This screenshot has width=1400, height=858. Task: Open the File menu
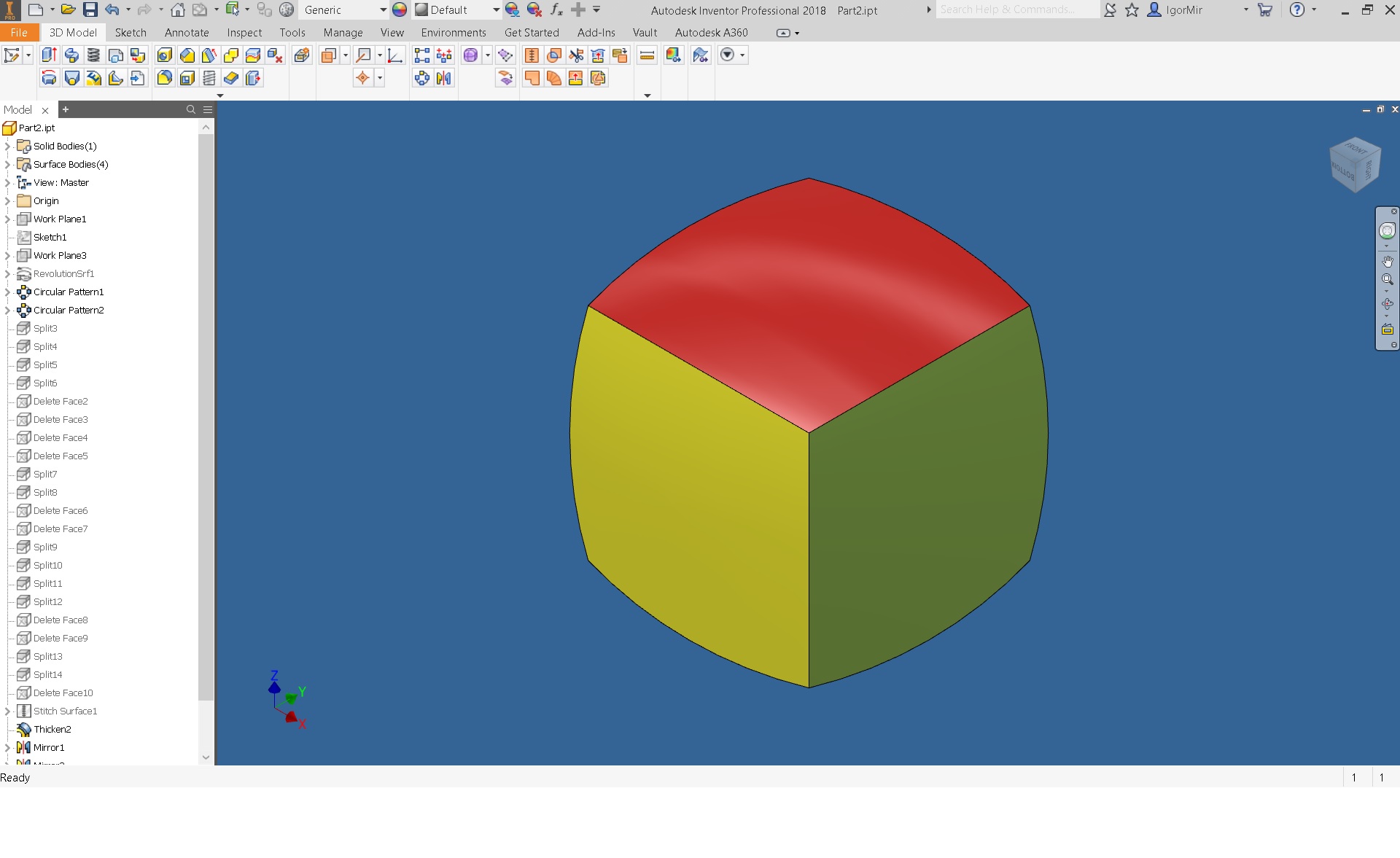(19, 32)
